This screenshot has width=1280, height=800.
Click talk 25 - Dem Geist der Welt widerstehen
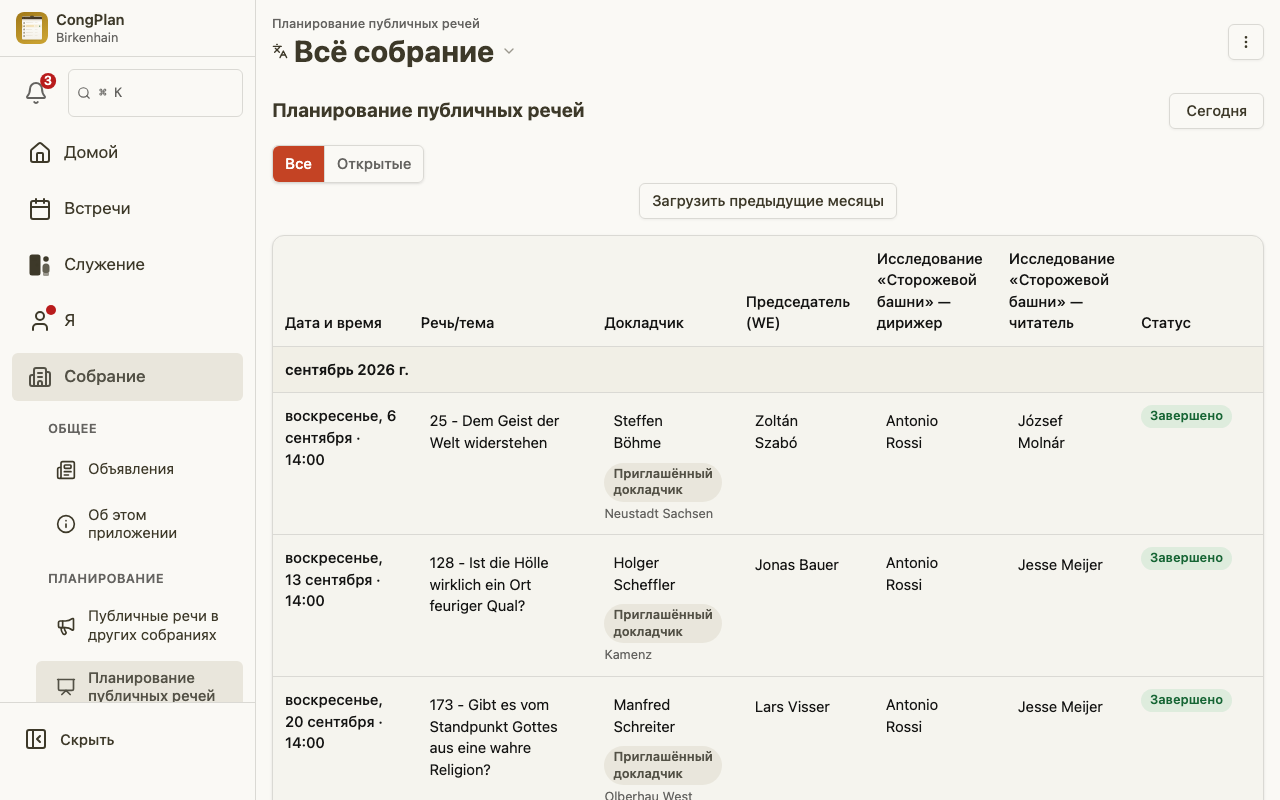494,432
